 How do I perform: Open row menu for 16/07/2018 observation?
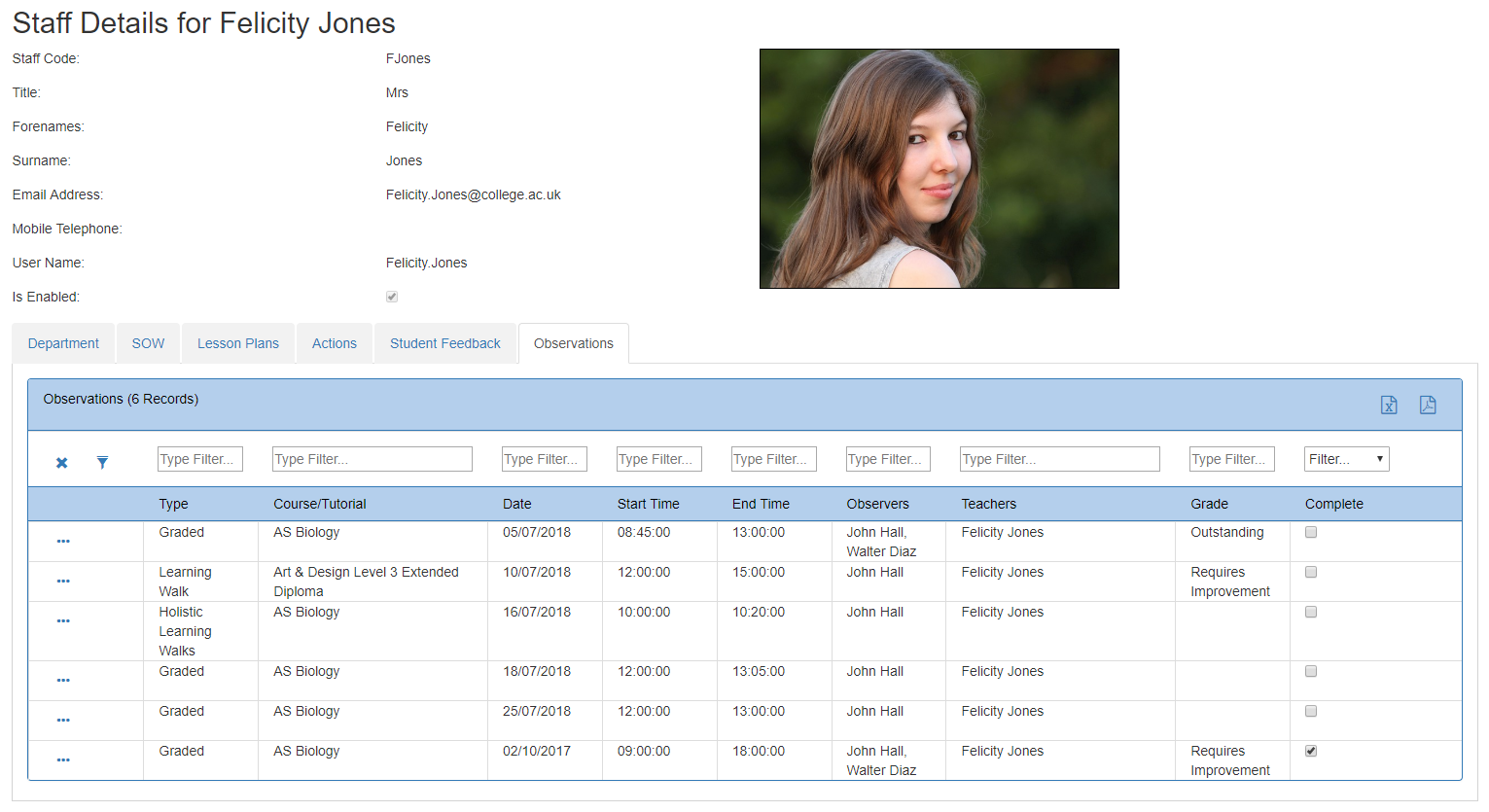pyautogui.click(x=63, y=620)
